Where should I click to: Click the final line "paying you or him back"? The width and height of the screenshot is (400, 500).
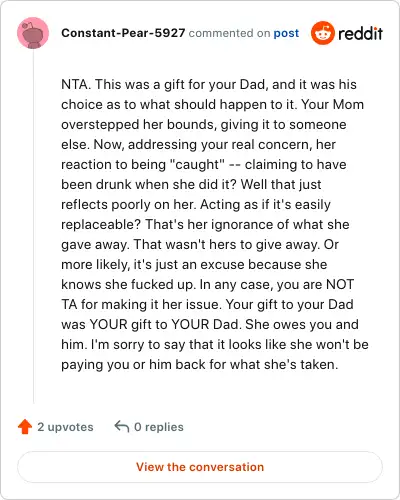point(200,364)
